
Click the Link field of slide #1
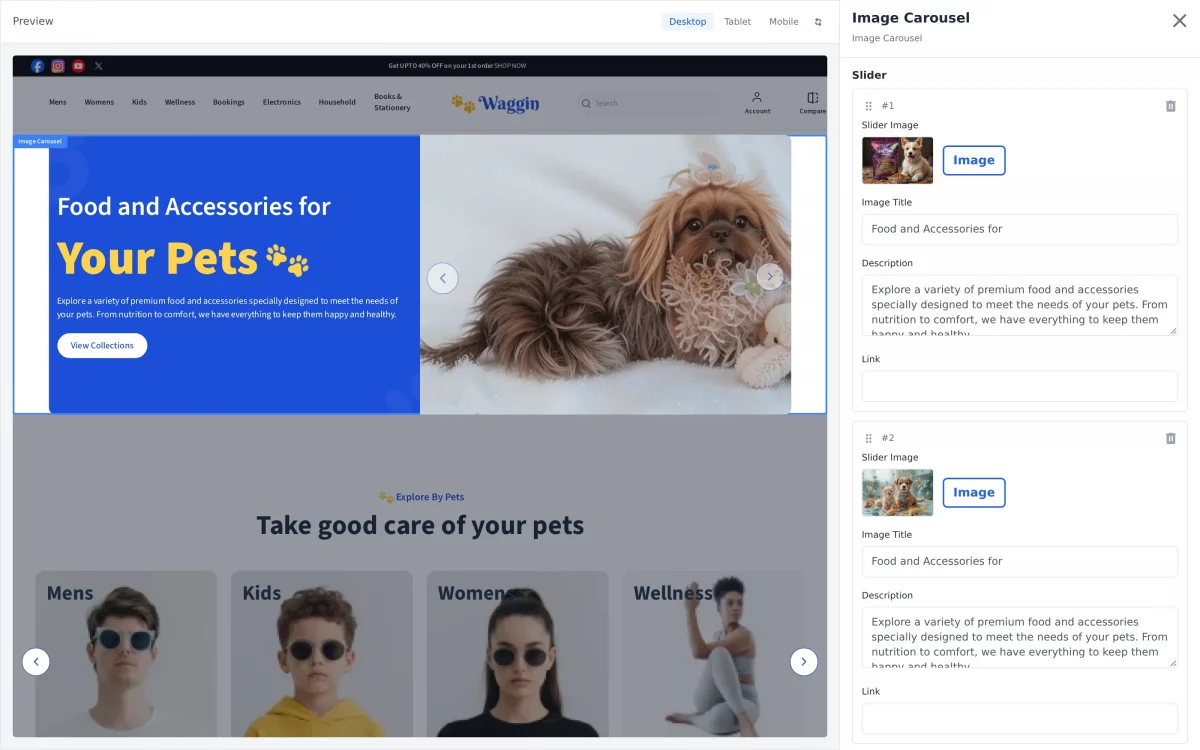point(1020,386)
